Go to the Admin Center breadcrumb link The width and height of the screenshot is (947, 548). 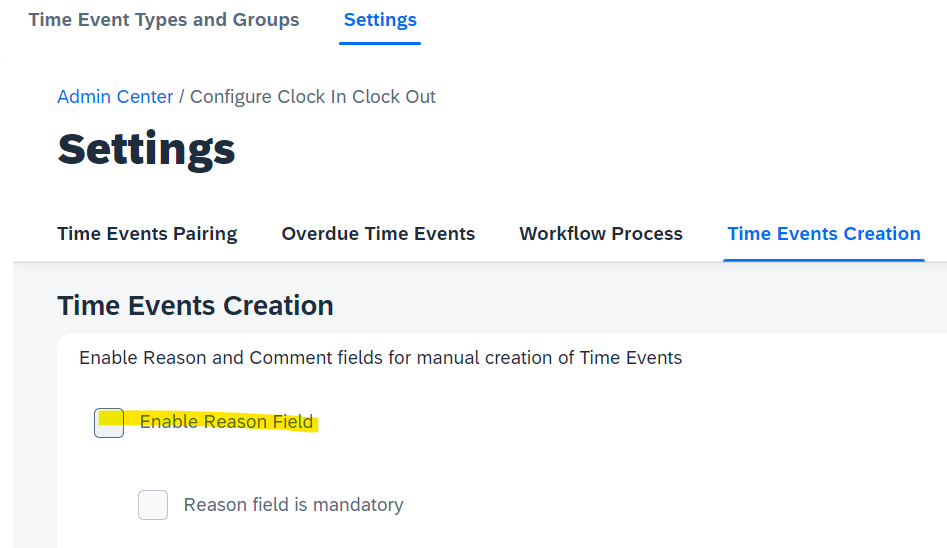point(115,97)
